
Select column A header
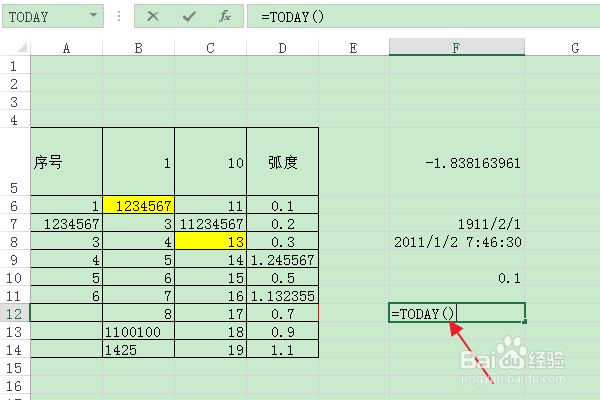click(x=67, y=48)
